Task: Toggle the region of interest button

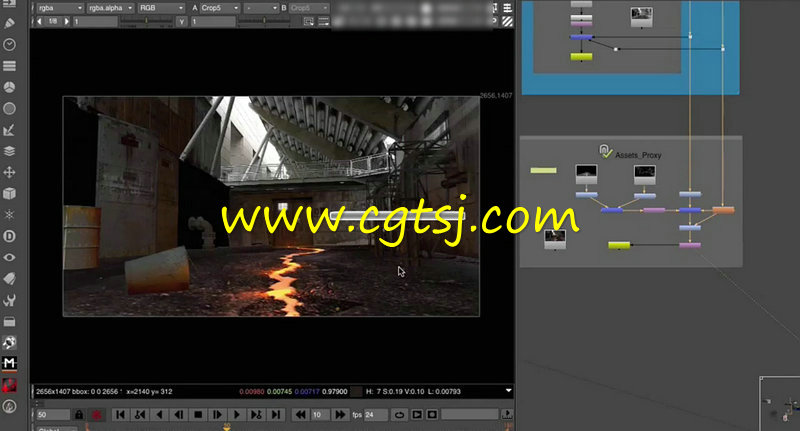Action: 308,21
